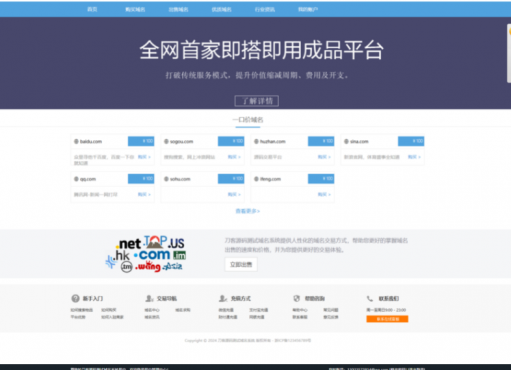Click the person icon beside 交易导航
511x370 pixels.
click(149, 298)
